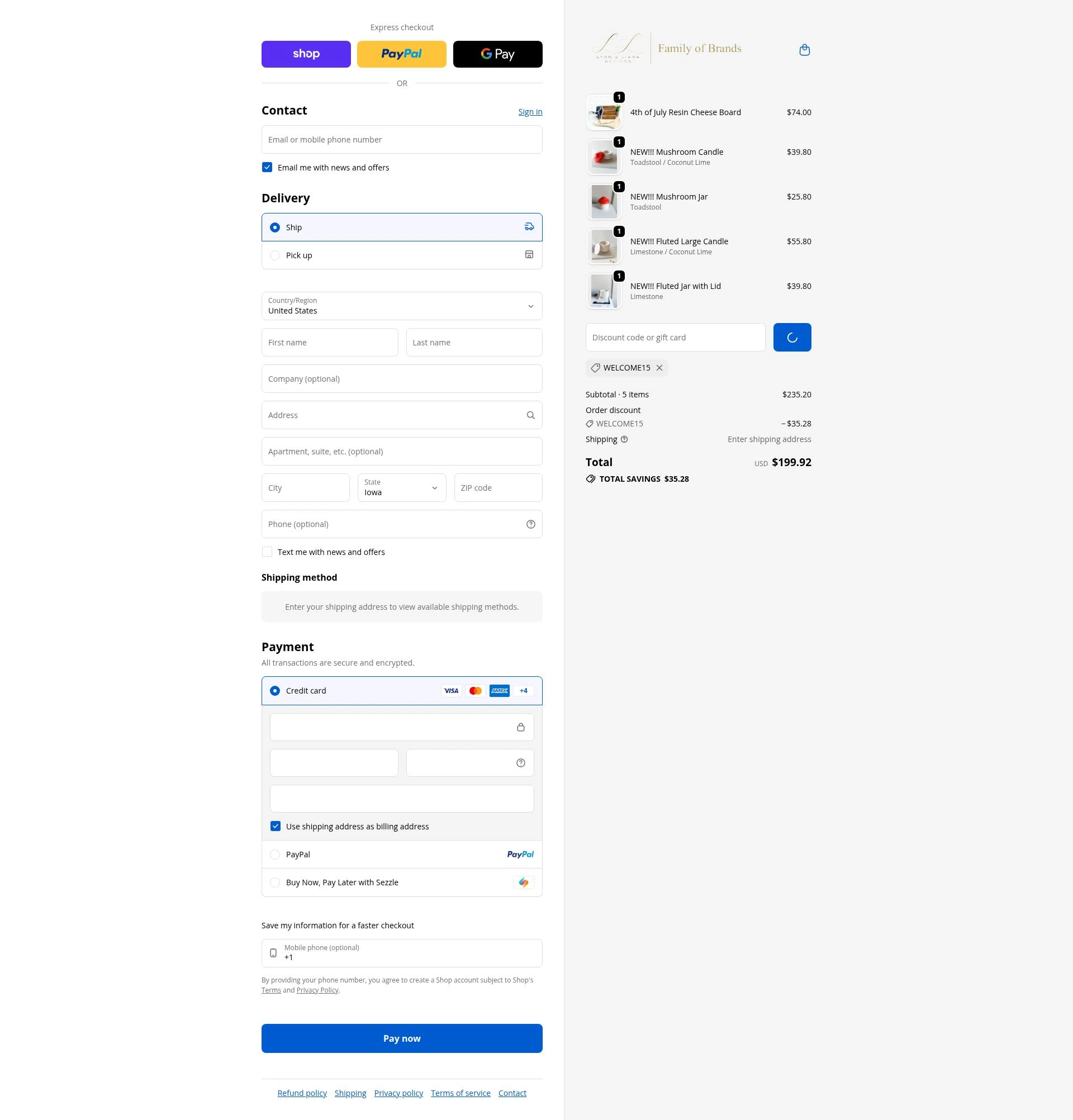Select the Pick up delivery option

tap(402, 255)
